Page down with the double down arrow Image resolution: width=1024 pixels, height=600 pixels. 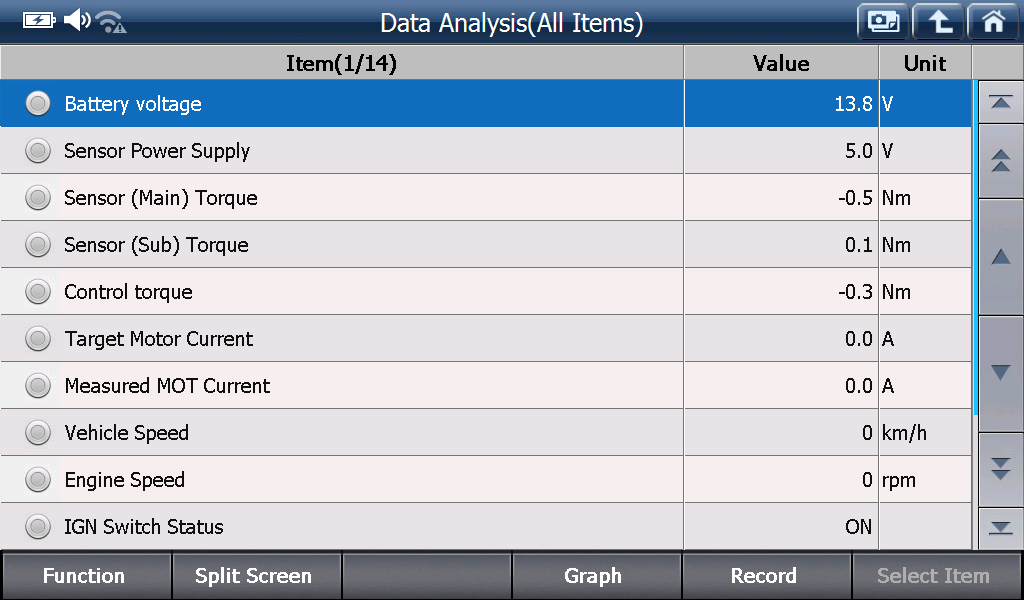1000,469
